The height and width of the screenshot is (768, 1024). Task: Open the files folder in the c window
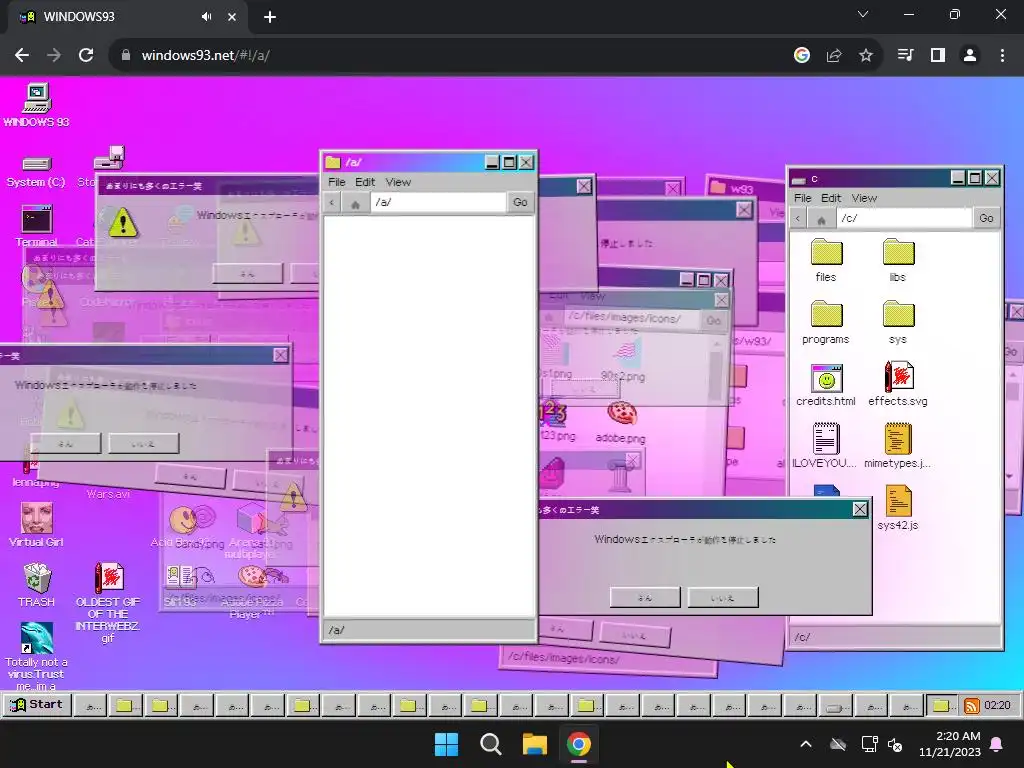826,260
